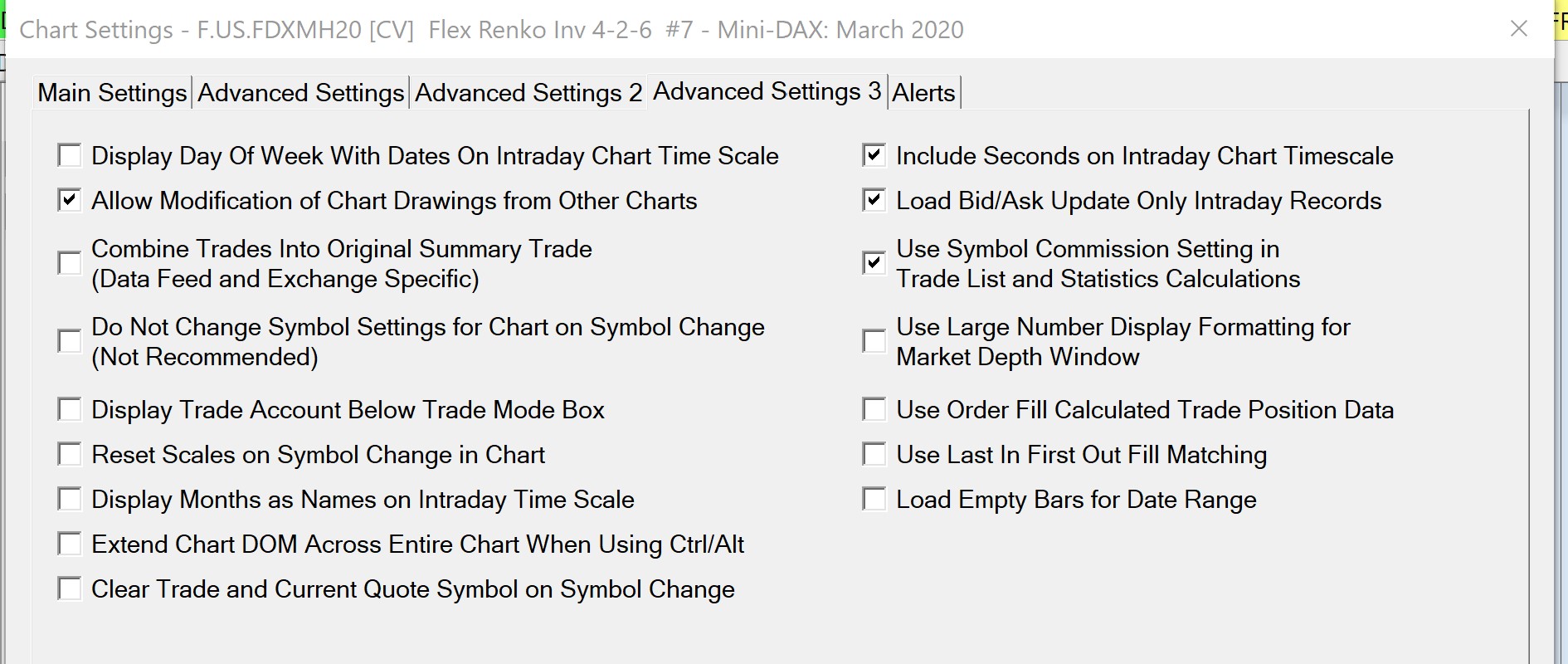Disable Include Seconds on Intraday Chart Timescale
The image size is (1568, 664).
[874, 155]
